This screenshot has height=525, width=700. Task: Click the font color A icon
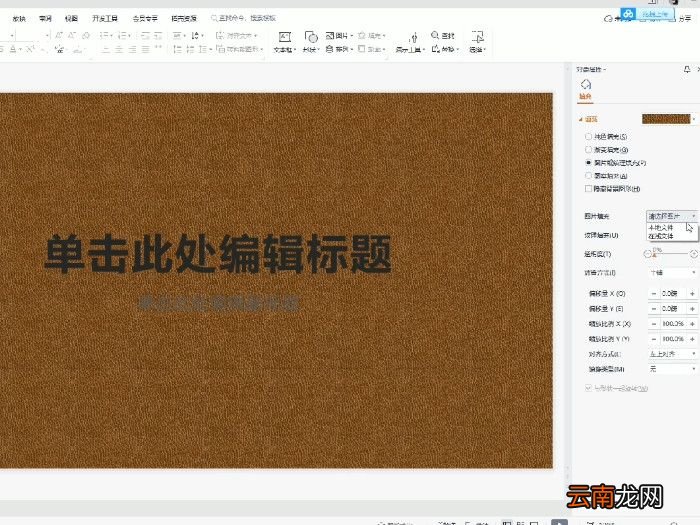click(15, 49)
